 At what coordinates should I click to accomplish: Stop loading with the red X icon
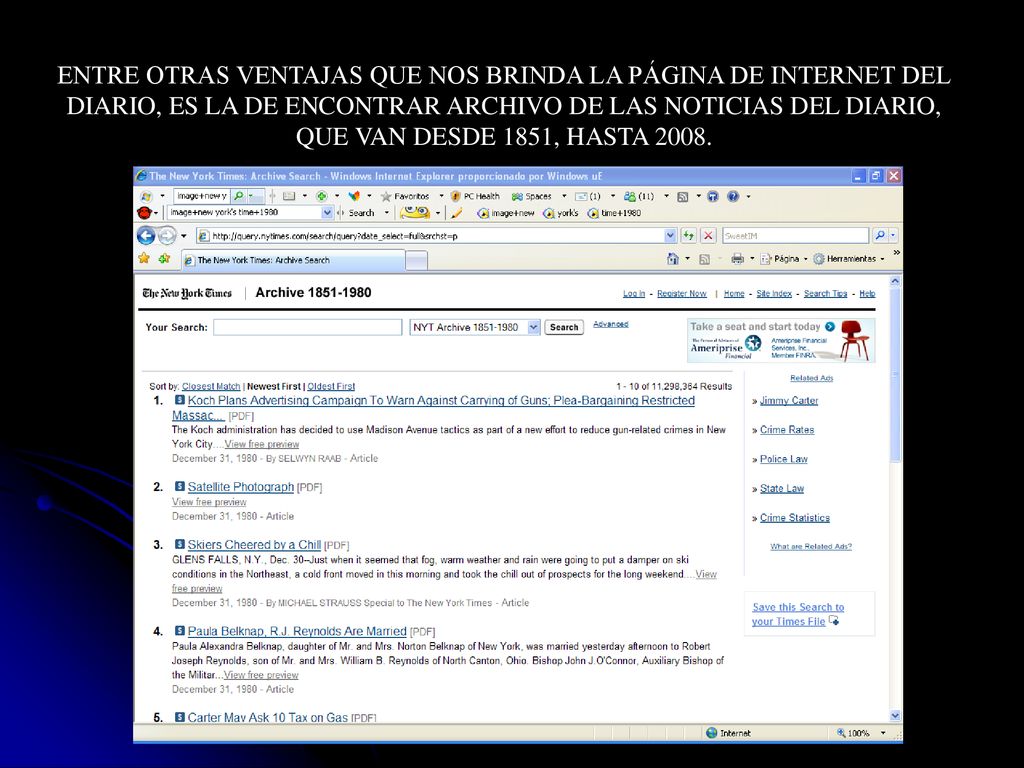tap(708, 236)
